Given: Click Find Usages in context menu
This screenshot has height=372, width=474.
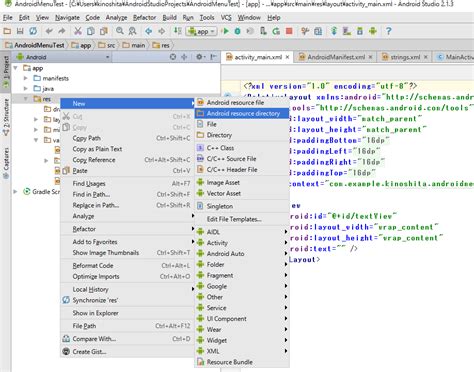Looking at the screenshot, I should pyautogui.click(x=127, y=184).
